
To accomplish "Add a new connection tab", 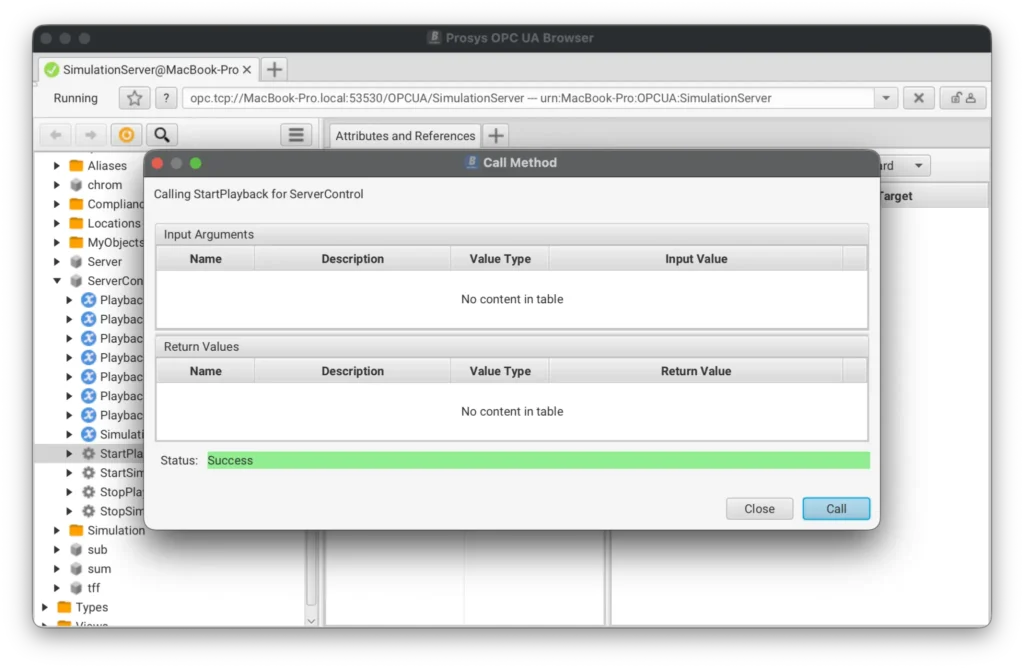I will (274, 69).
